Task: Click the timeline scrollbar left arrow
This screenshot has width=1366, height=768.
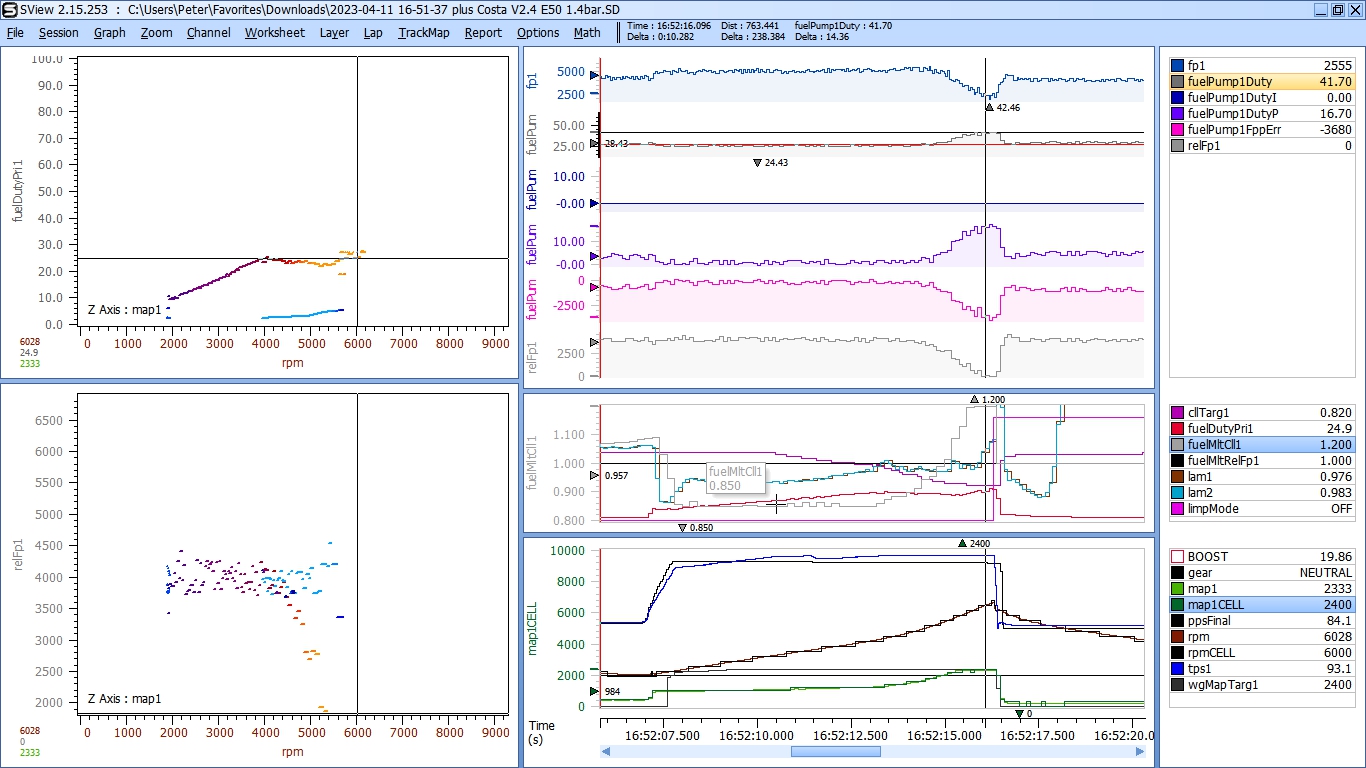Action: click(606, 752)
